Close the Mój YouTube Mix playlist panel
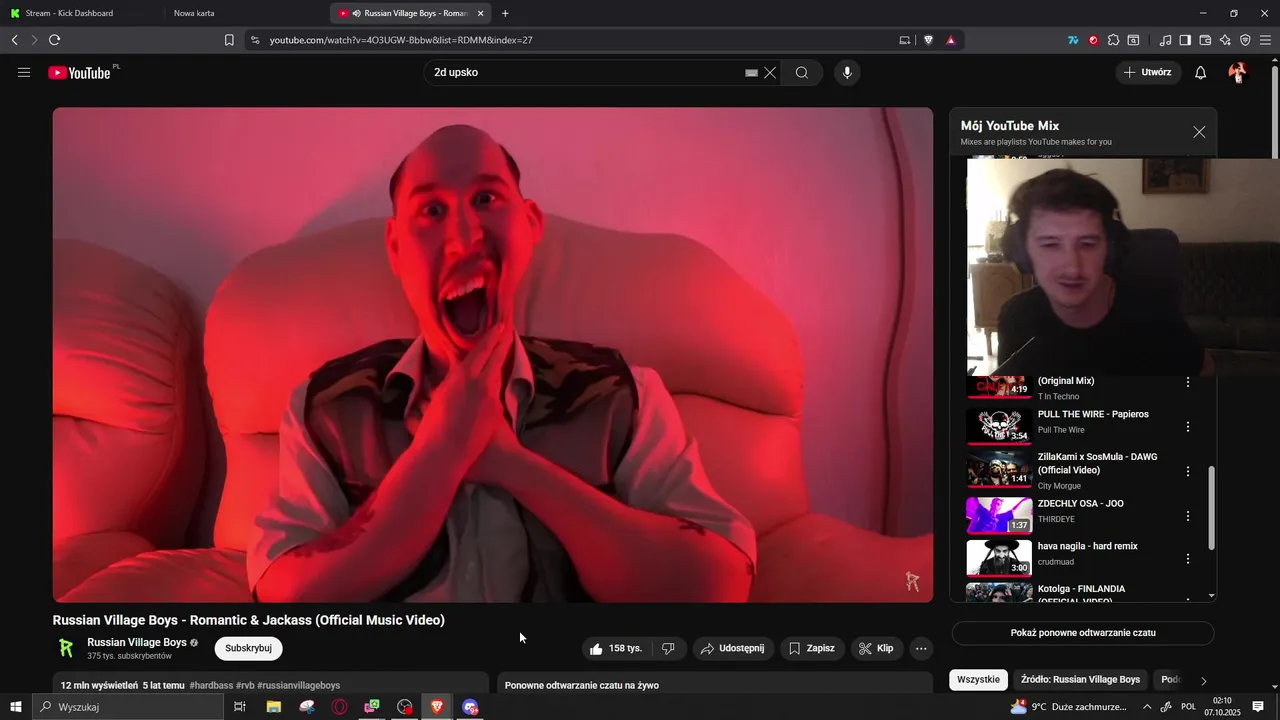This screenshot has width=1280, height=720. click(x=1199, y=132)
